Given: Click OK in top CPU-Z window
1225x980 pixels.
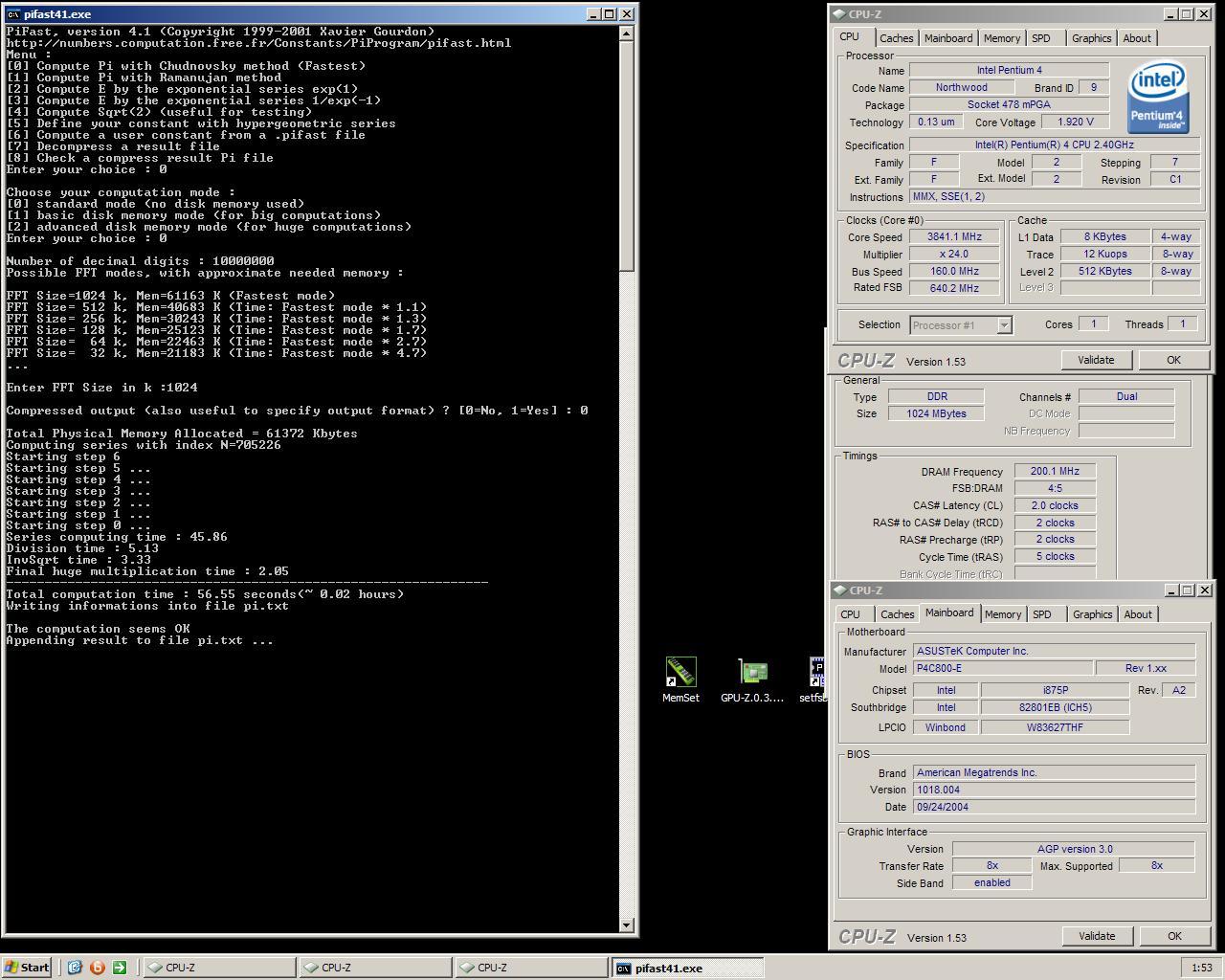Looking at the screenshot, I should pyautogui.click(x=1173, y=360).
